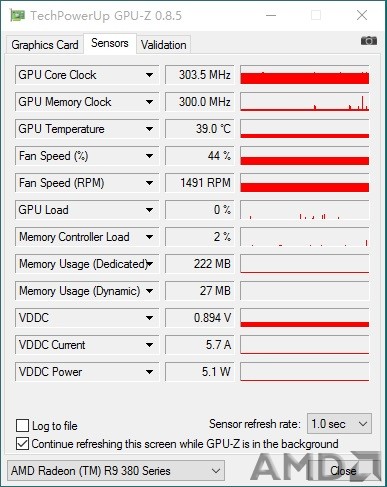Viewport: 387px width, 487px height.
Task: Click the GPU-Z app icon in title bar
Action: 17,15
